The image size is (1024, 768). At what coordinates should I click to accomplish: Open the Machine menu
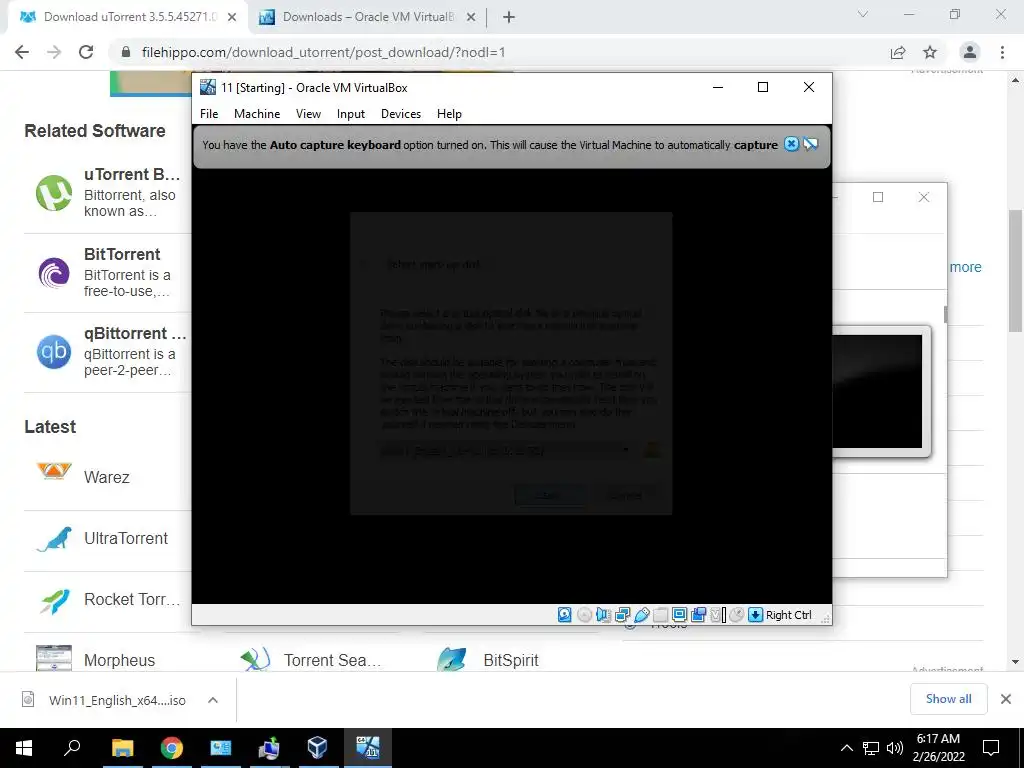[x=257, y=114]
